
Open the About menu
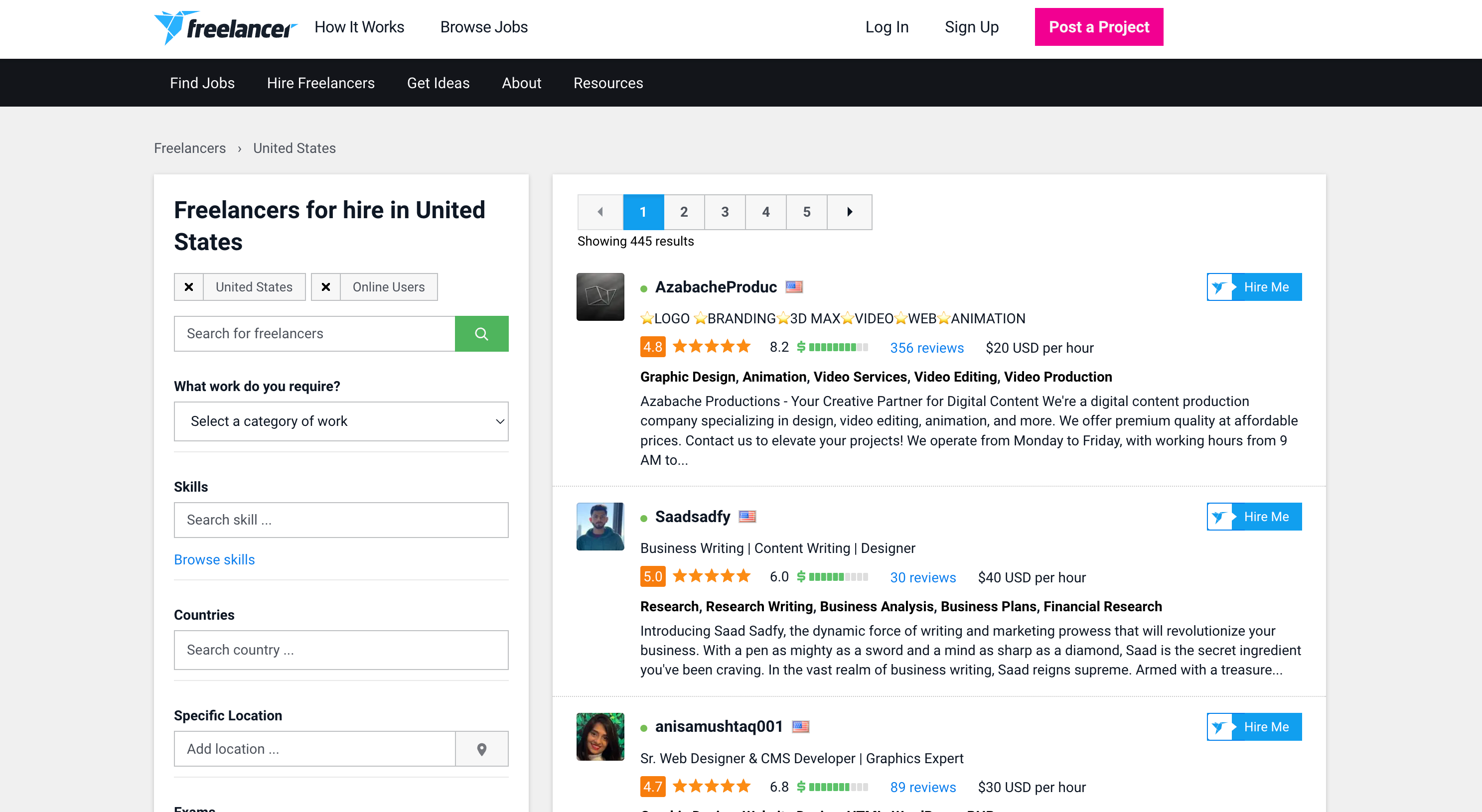tap(521, 83)
